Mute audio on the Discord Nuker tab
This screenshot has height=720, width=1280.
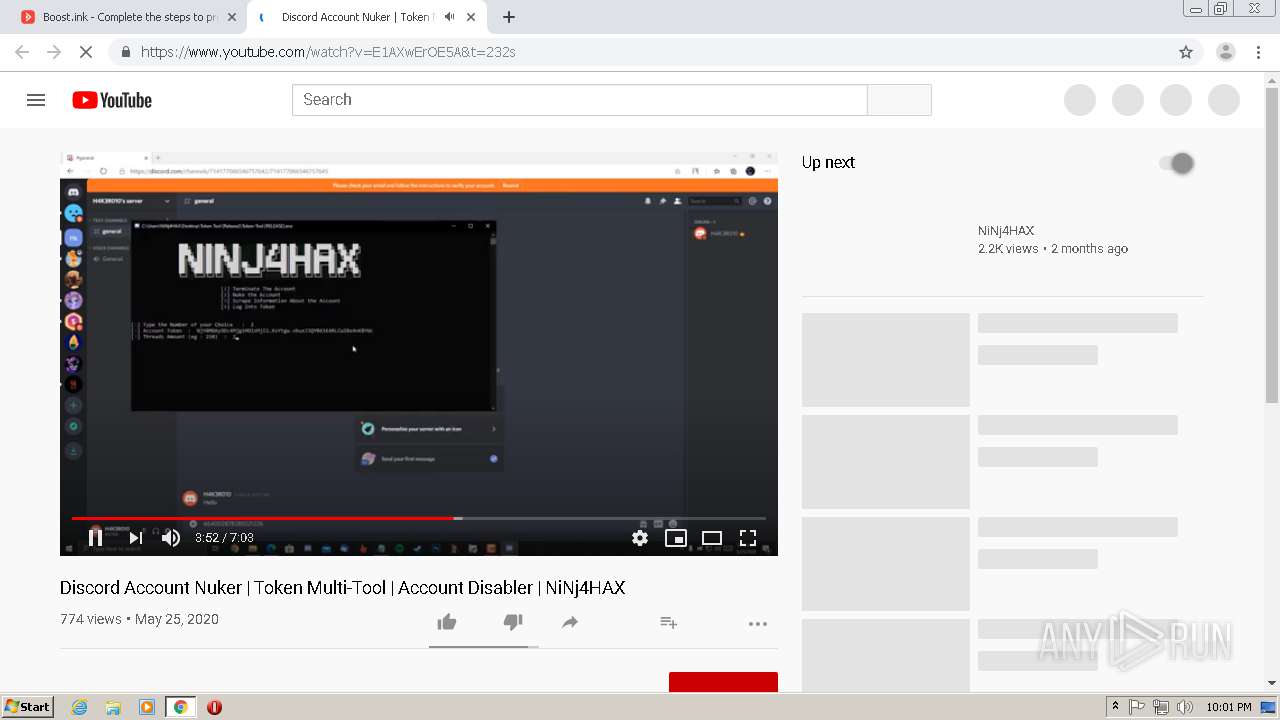coord(450,17)
